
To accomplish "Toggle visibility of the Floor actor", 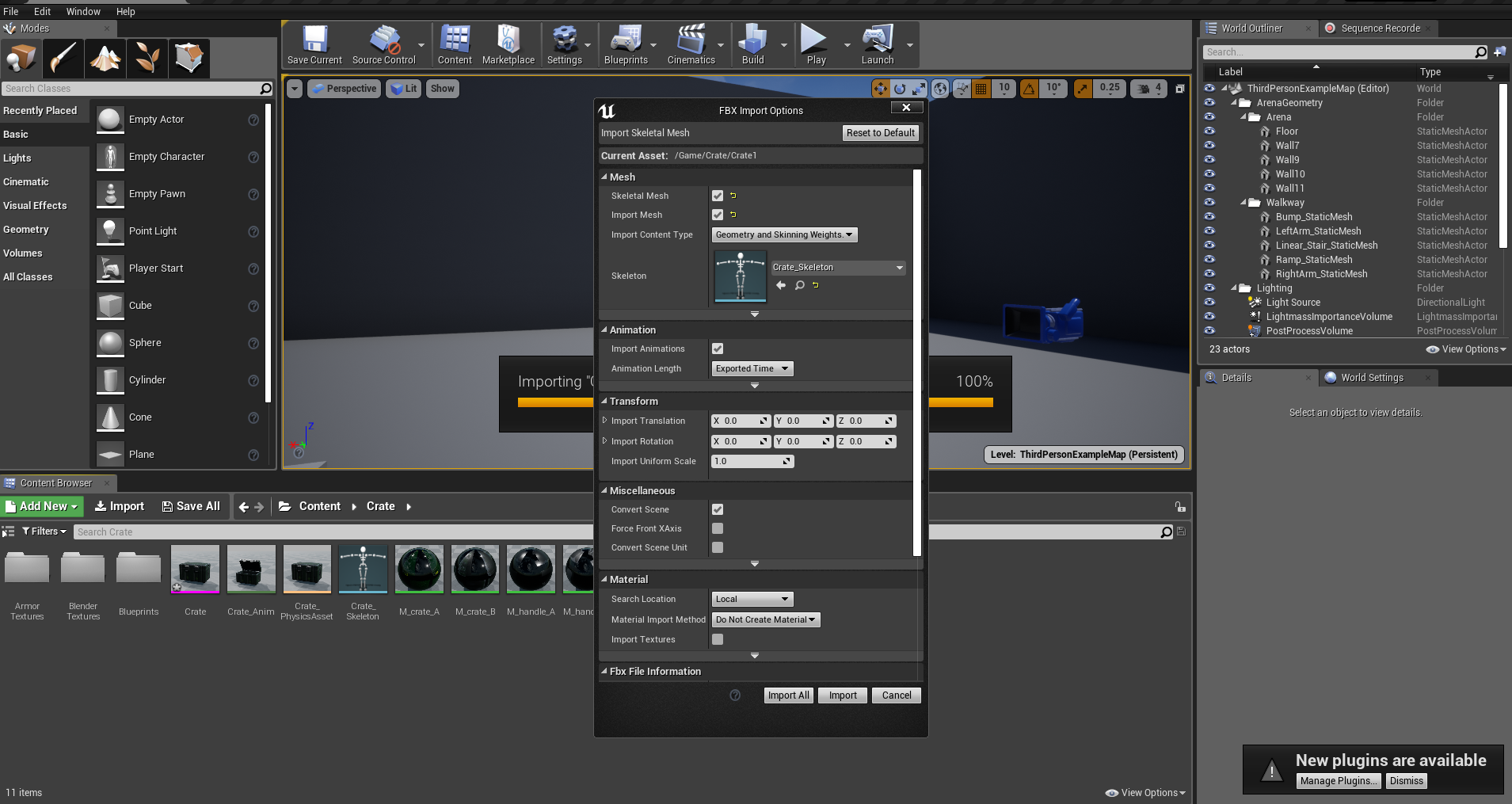I will coord(1210,131).
